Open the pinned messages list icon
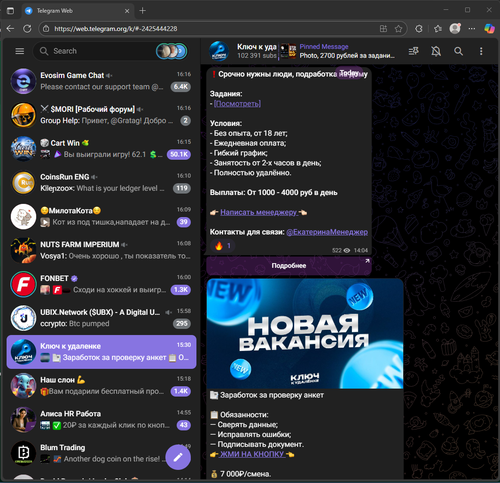500x483 pixels. tap(414, 51)
